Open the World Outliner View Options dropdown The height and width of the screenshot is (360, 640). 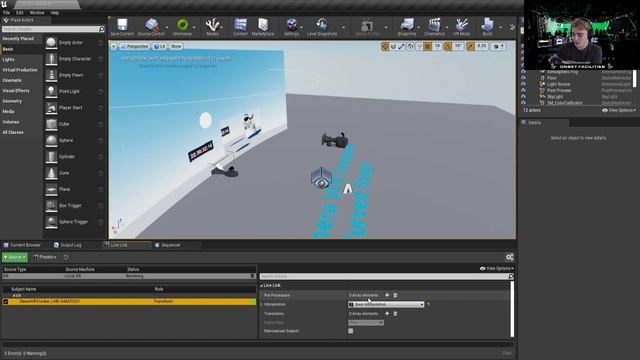pyautogui.click(x=619, y=110)
